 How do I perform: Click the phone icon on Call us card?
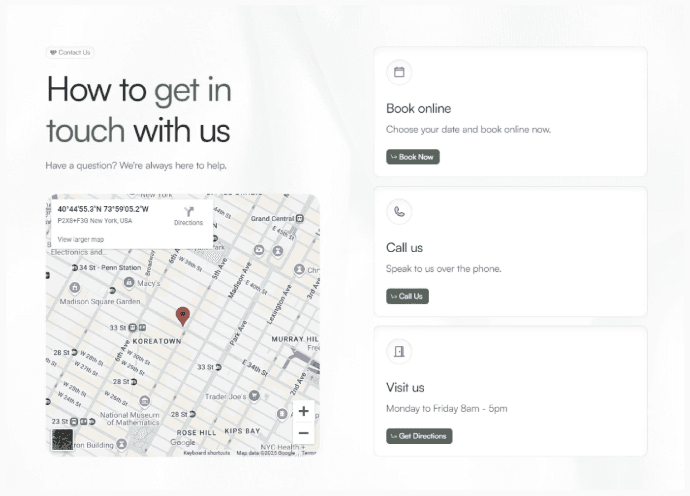coord(399,212)
